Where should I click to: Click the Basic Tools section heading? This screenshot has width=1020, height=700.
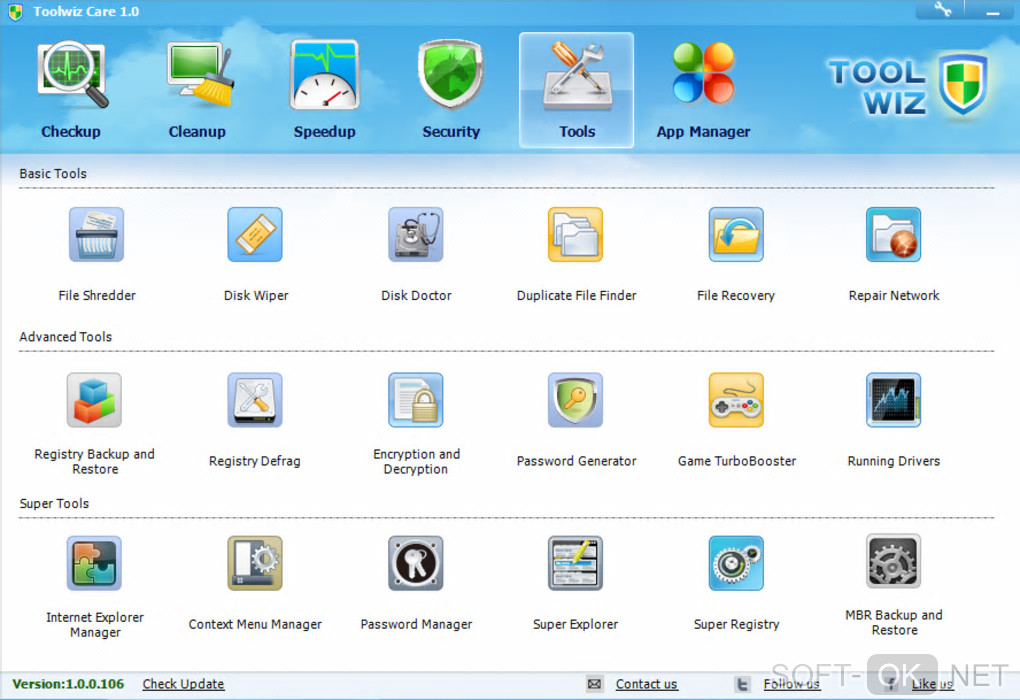click(53, 174)
